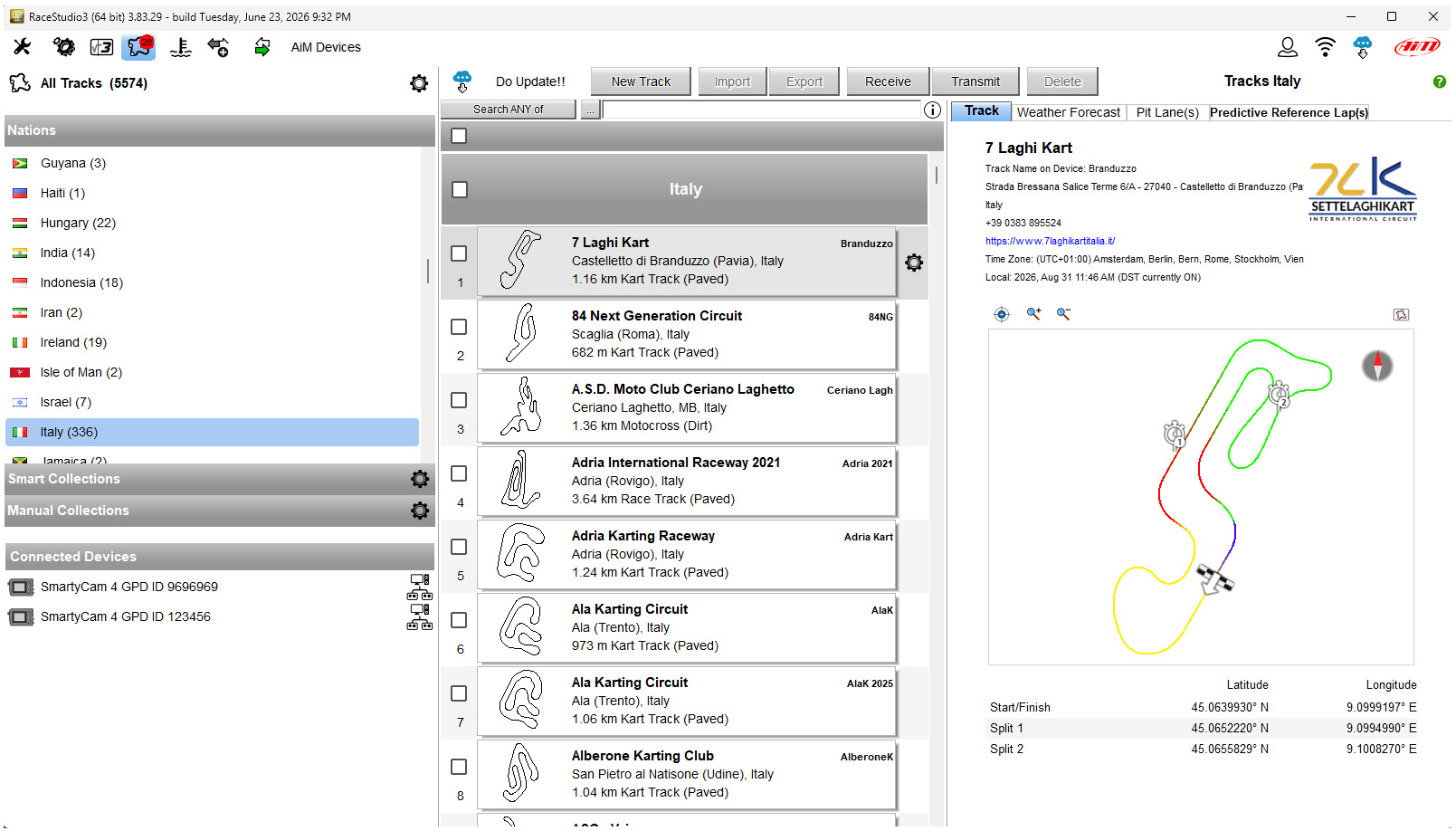The image size is (1456, 831).
Task: Expand Manual Collections settings gear
Action: pos(420,511)
